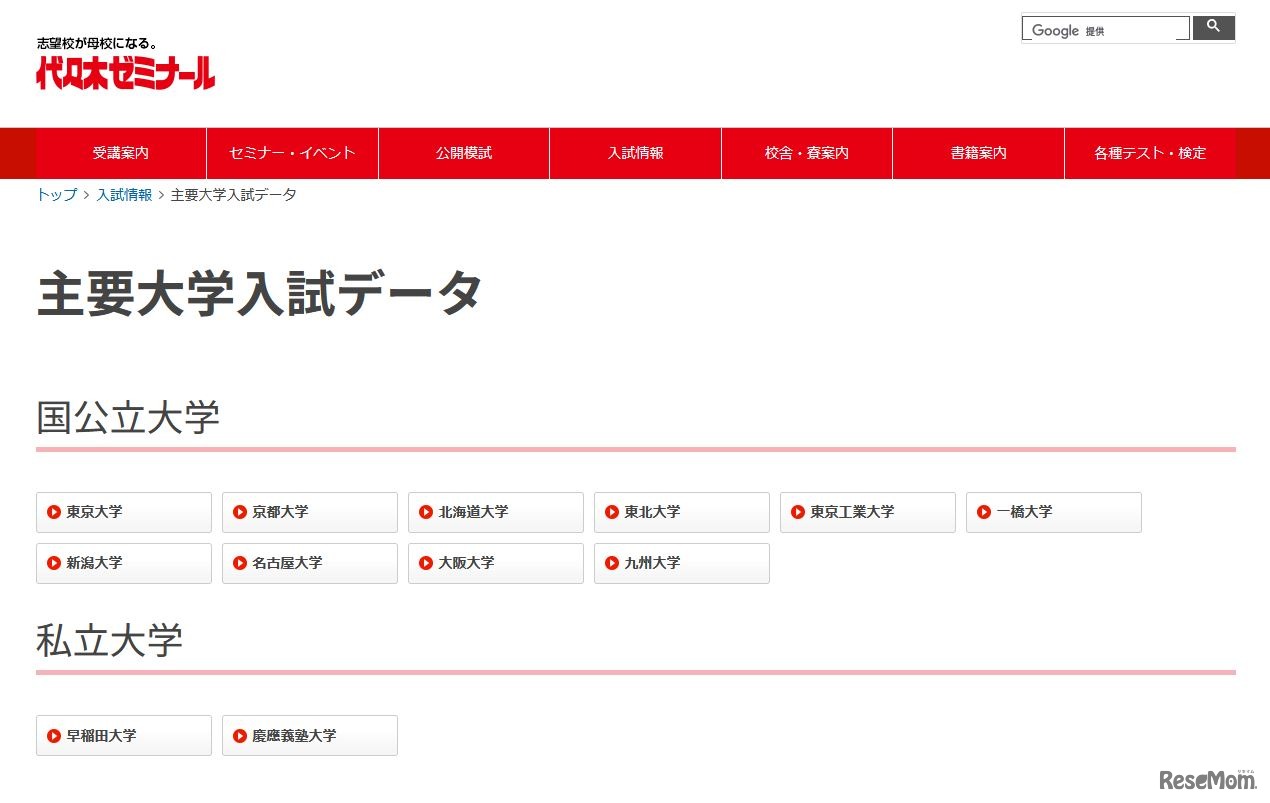
Task: Open the 書籍案内 menu
Action: click(978, 153)
